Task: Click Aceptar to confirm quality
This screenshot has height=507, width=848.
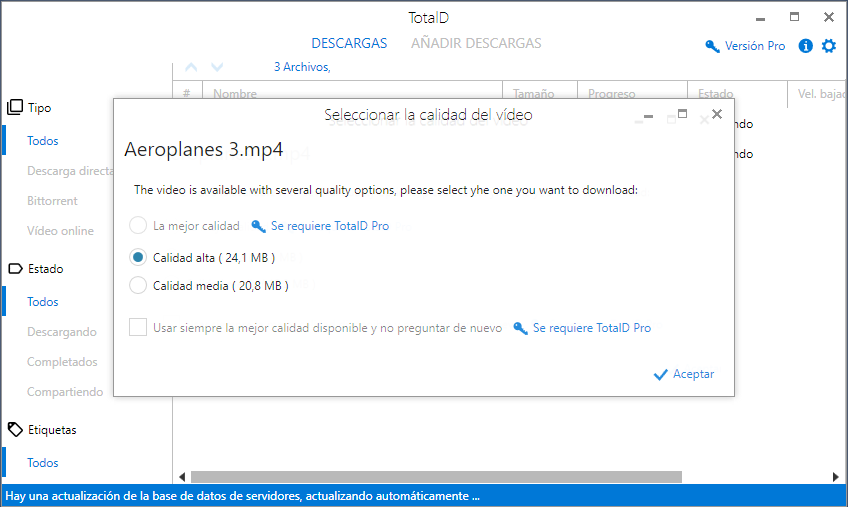Action: [684, 374]
